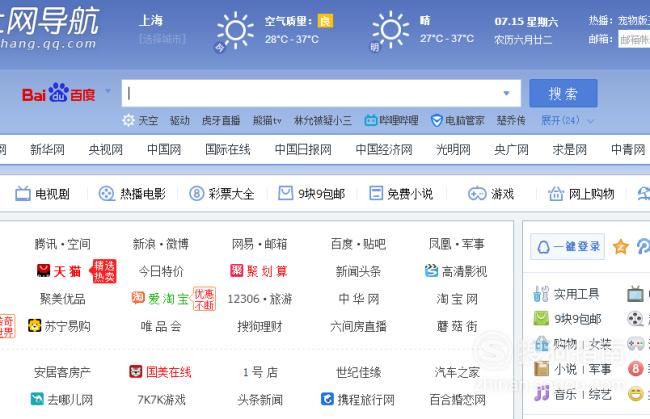Open 7K7K游戏 link
The height and width of the screenshot is (419, 650).
tap(161, 400)
